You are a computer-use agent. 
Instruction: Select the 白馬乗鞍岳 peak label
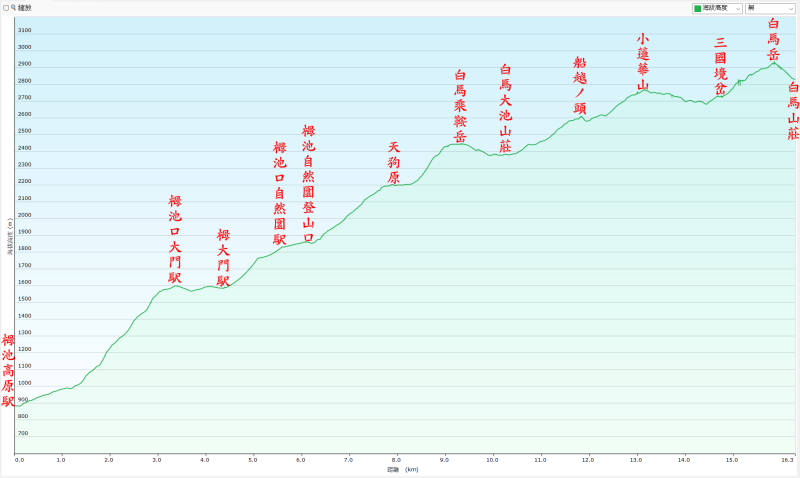click(460, 106)
